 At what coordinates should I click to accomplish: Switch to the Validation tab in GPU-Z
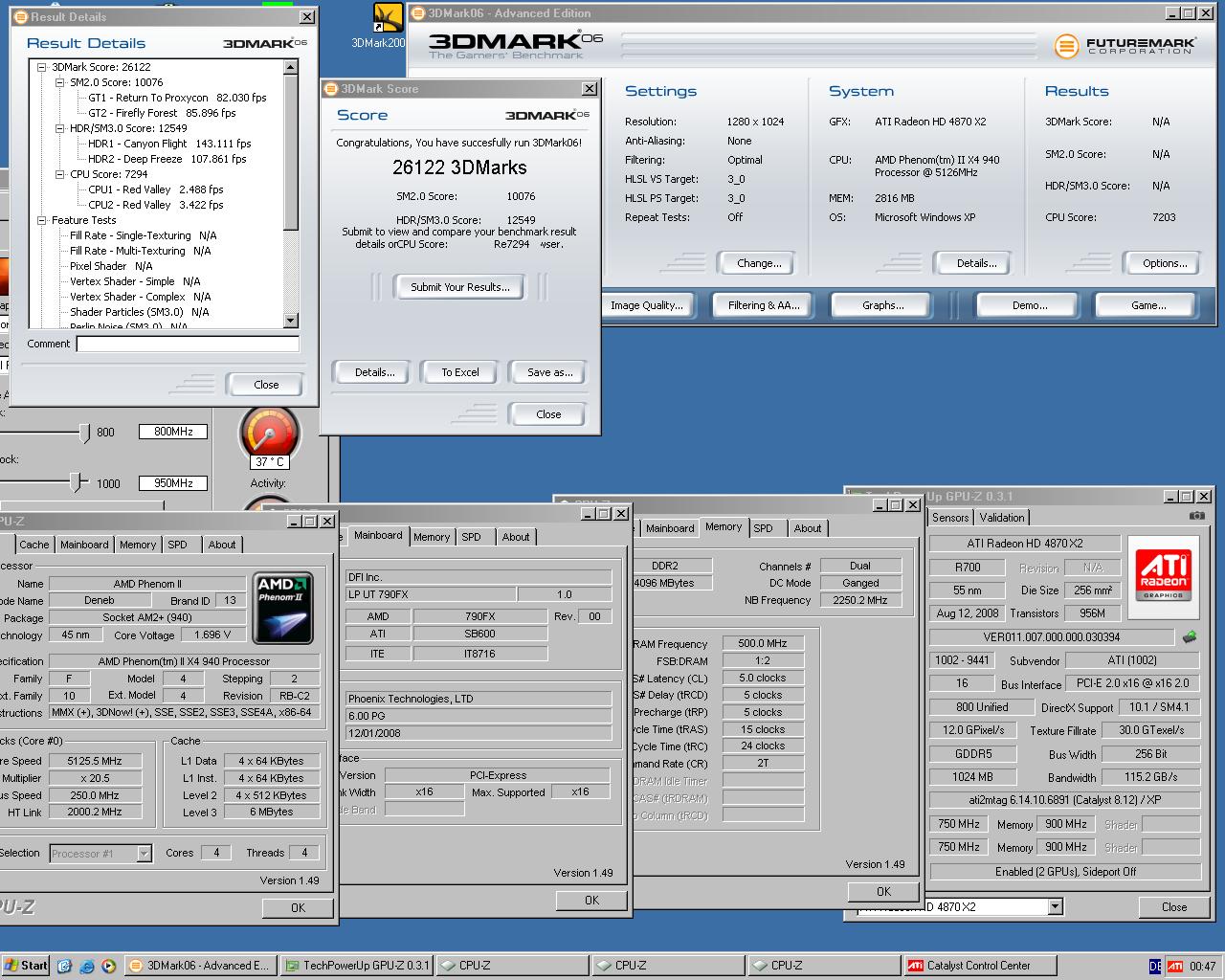coord(1002,517)
